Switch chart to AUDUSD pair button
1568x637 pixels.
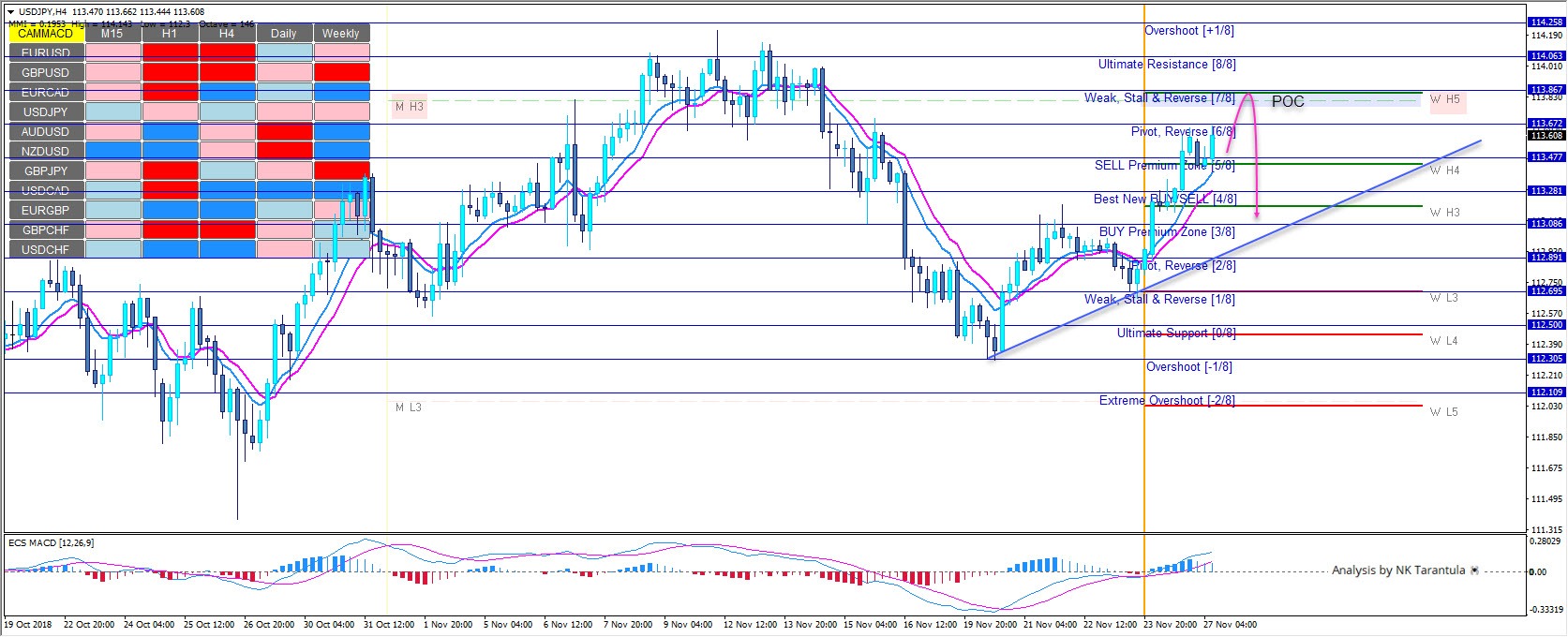click(45, 131)
